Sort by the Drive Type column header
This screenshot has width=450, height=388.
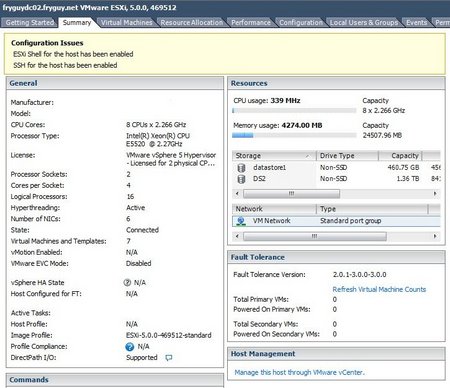(347, 156)
